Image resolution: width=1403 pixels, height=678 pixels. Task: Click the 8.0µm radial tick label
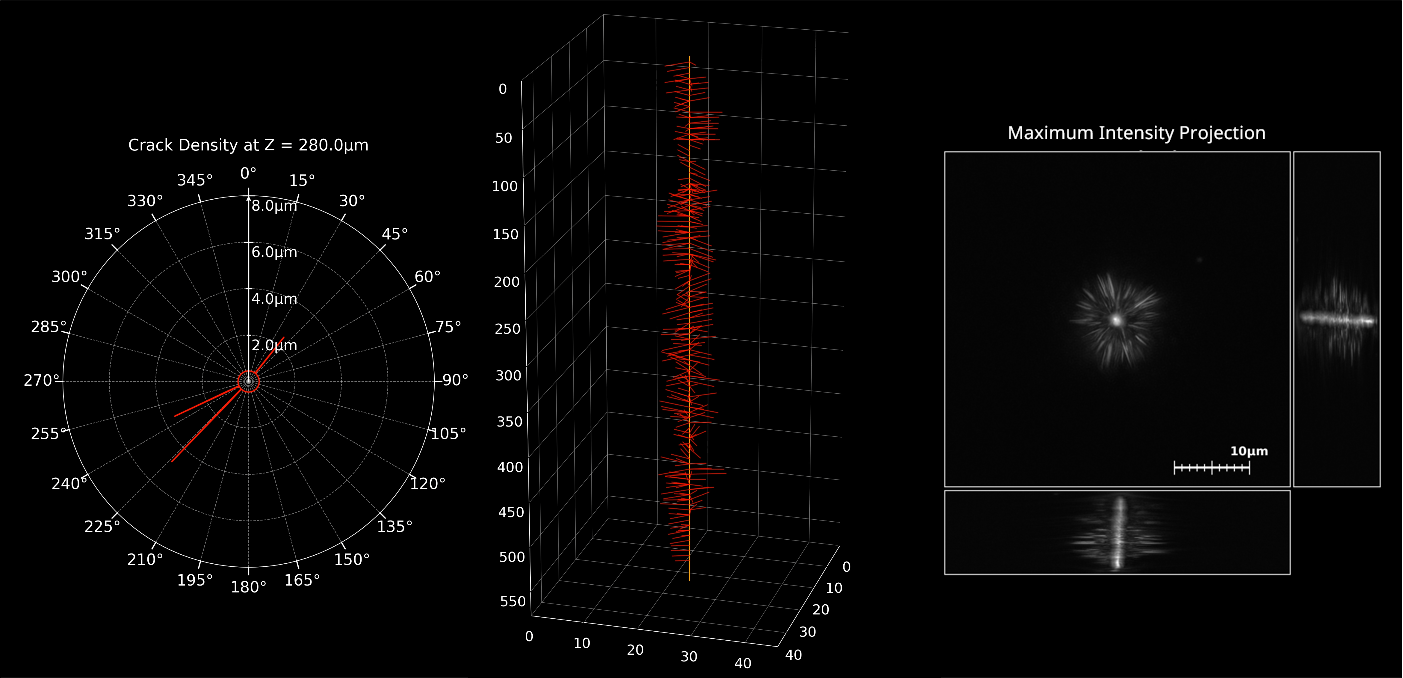pyautogui.click(x=274, y=206)
